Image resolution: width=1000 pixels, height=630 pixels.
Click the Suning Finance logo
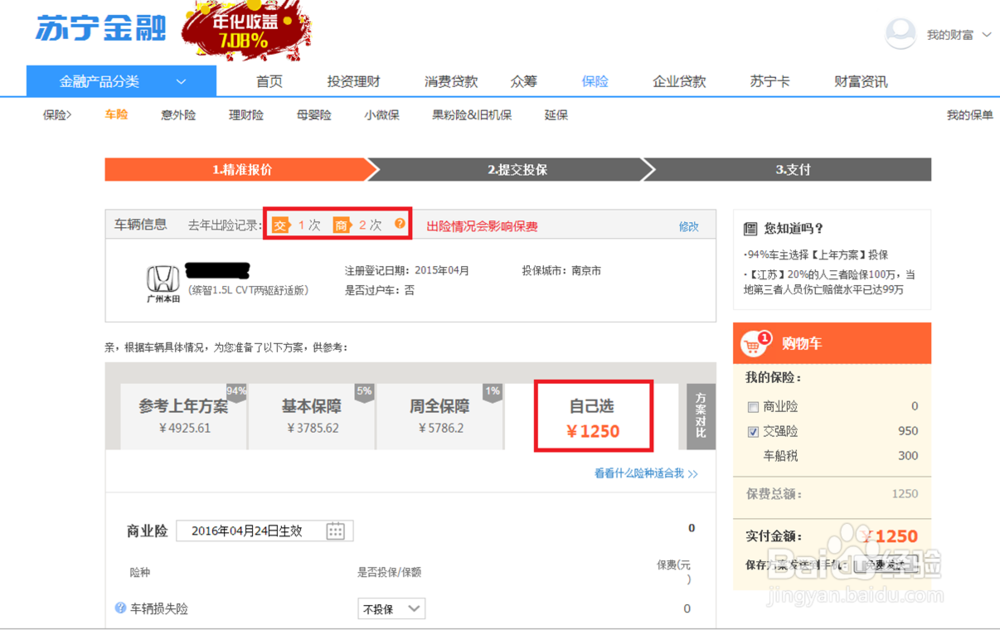[x=101, y=28]
